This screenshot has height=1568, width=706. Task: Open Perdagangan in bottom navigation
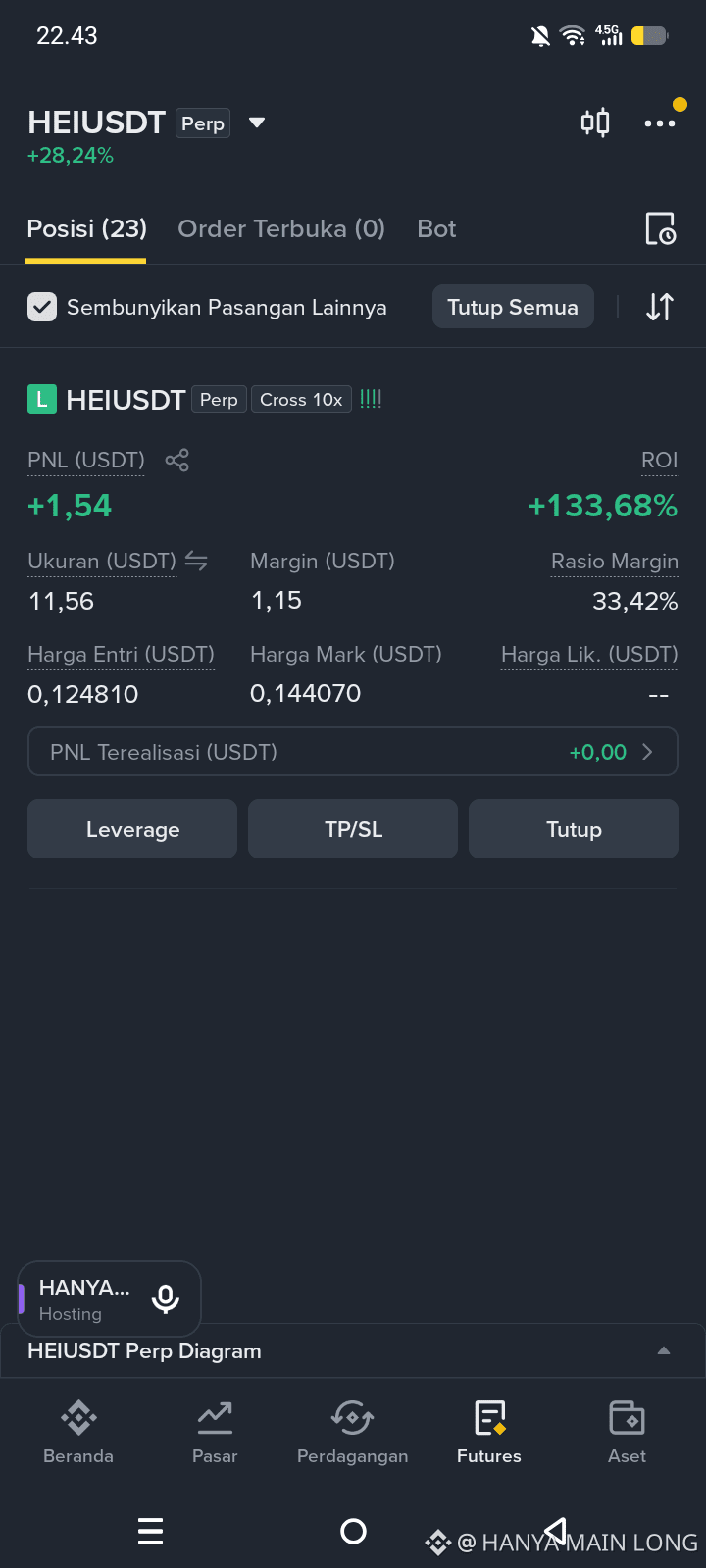(x=353, y=1432)
